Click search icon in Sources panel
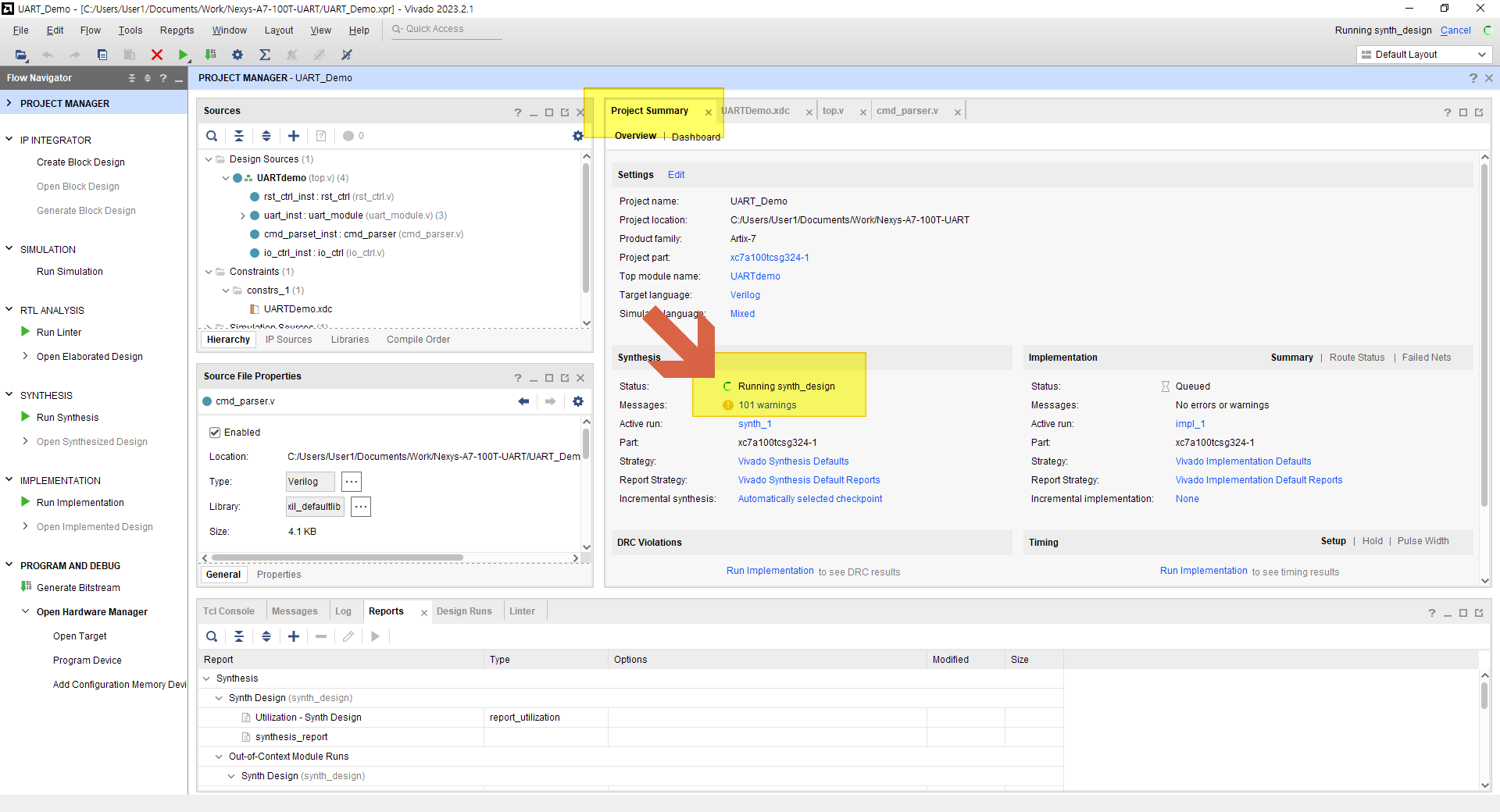Image resolution: width=1500 pixels, height=812 pixels. click(212, 136)
